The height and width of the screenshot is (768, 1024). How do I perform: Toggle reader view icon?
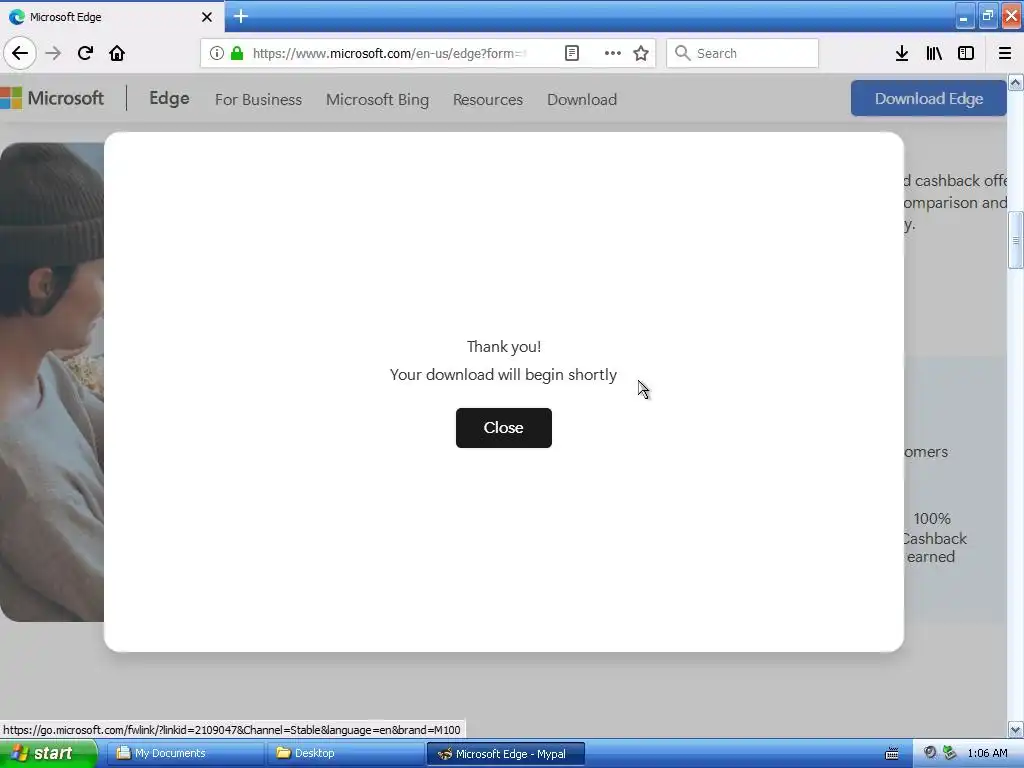coord(571,53)
